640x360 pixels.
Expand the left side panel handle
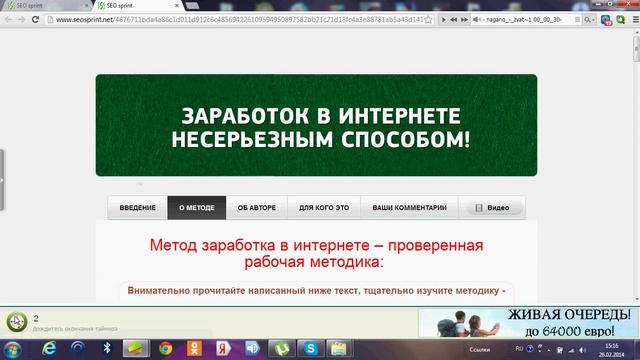coord(2,180)
